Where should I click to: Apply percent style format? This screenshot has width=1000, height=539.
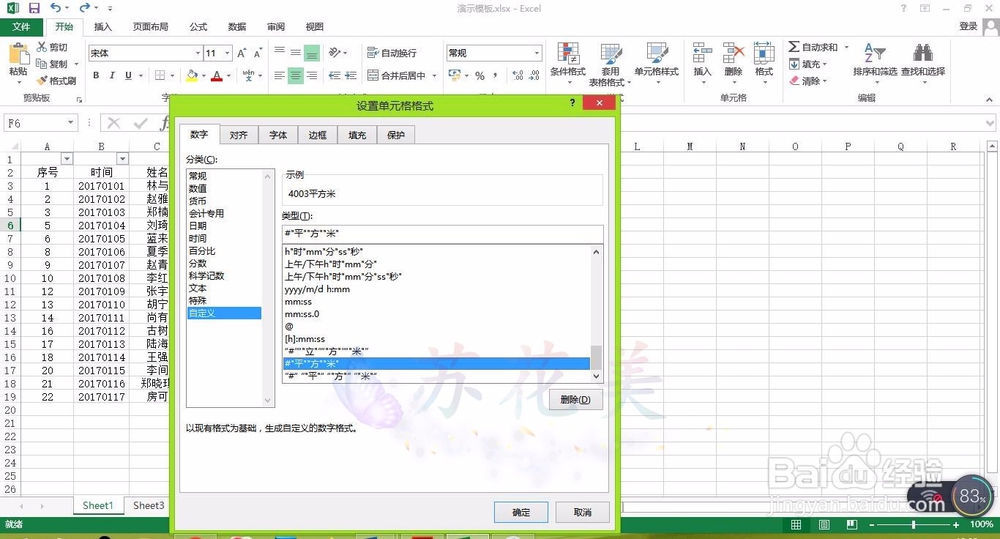pyautogui.click(x=480, y=75)
